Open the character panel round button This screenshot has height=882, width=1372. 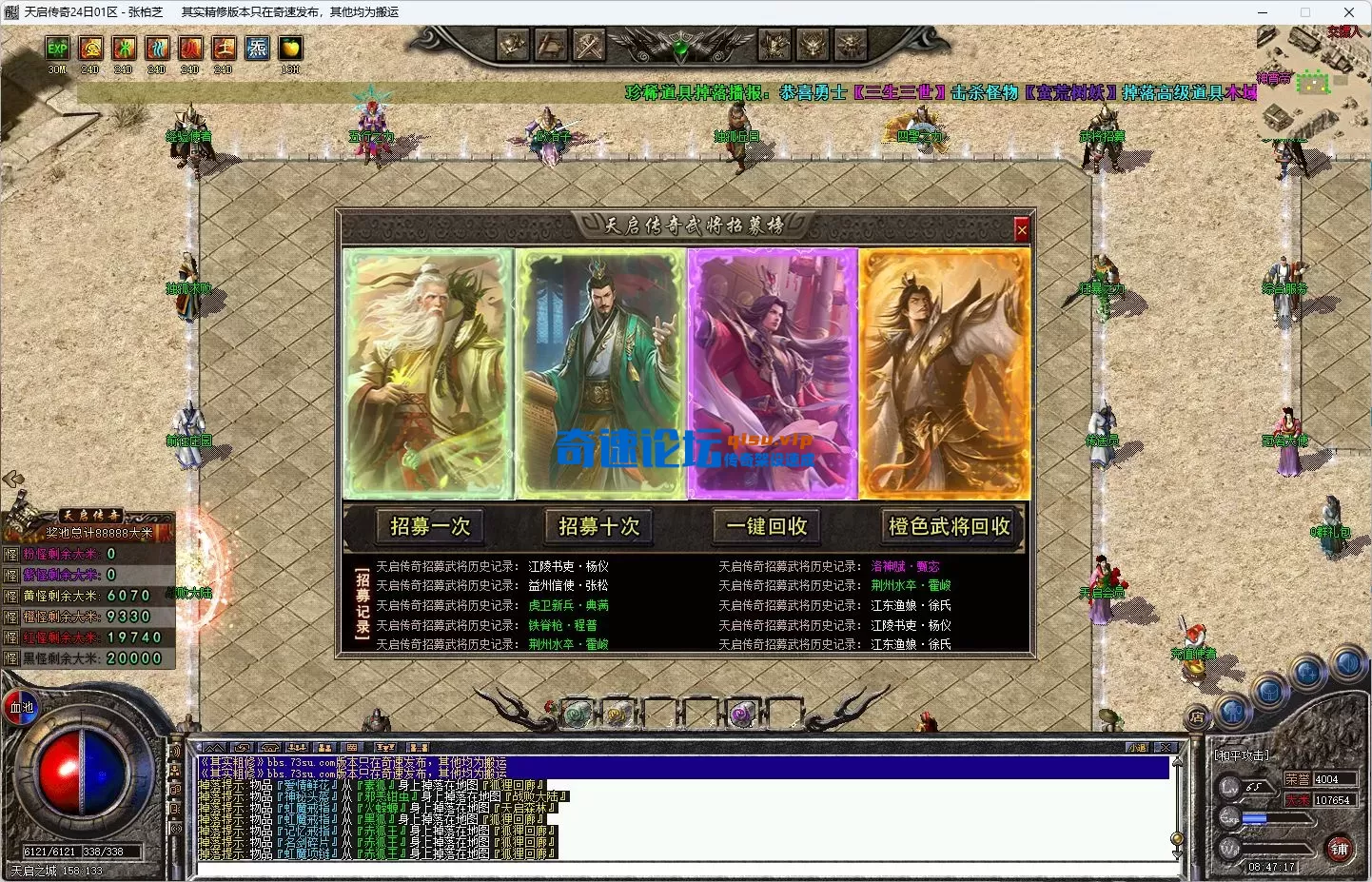point(1233,711)
